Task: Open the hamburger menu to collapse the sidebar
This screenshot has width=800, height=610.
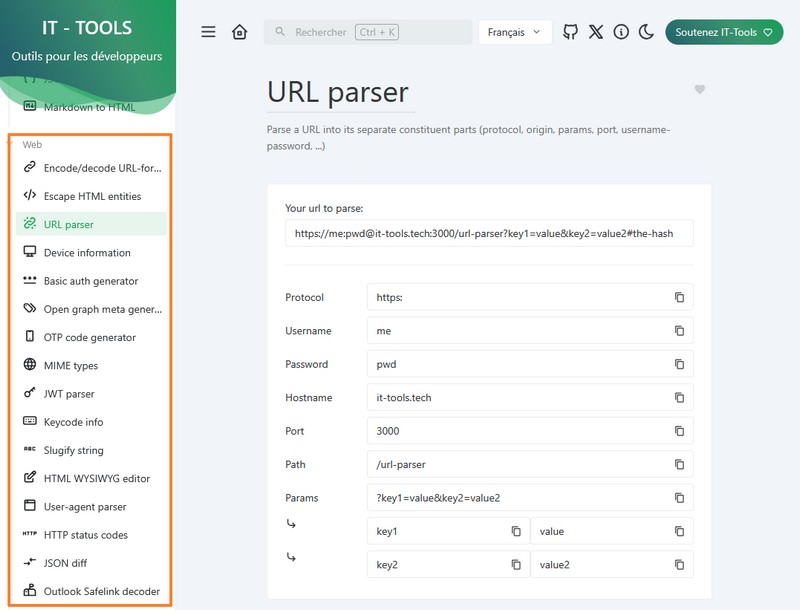Action: tap(208, 32)
